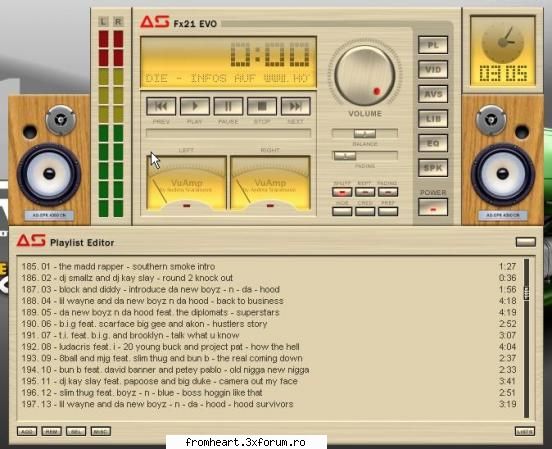Click the left VuAmp meter
552x449 pixels.
[x=187, y=183]
